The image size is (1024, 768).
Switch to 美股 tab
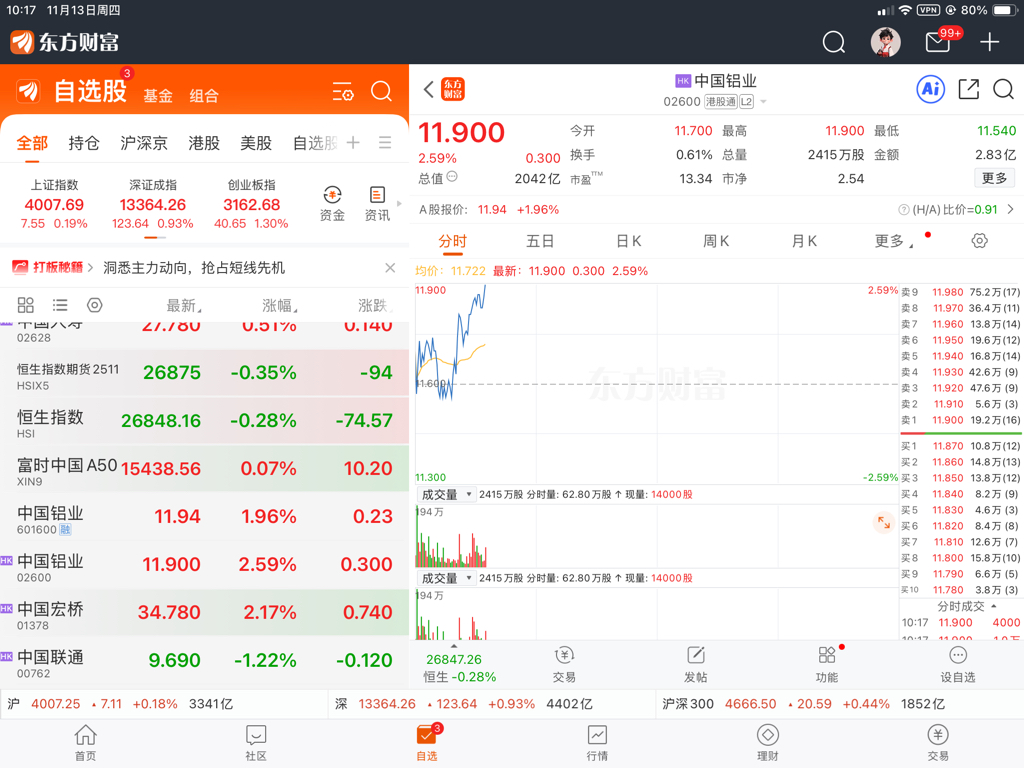pyautogui.click(x=256, y=143)
